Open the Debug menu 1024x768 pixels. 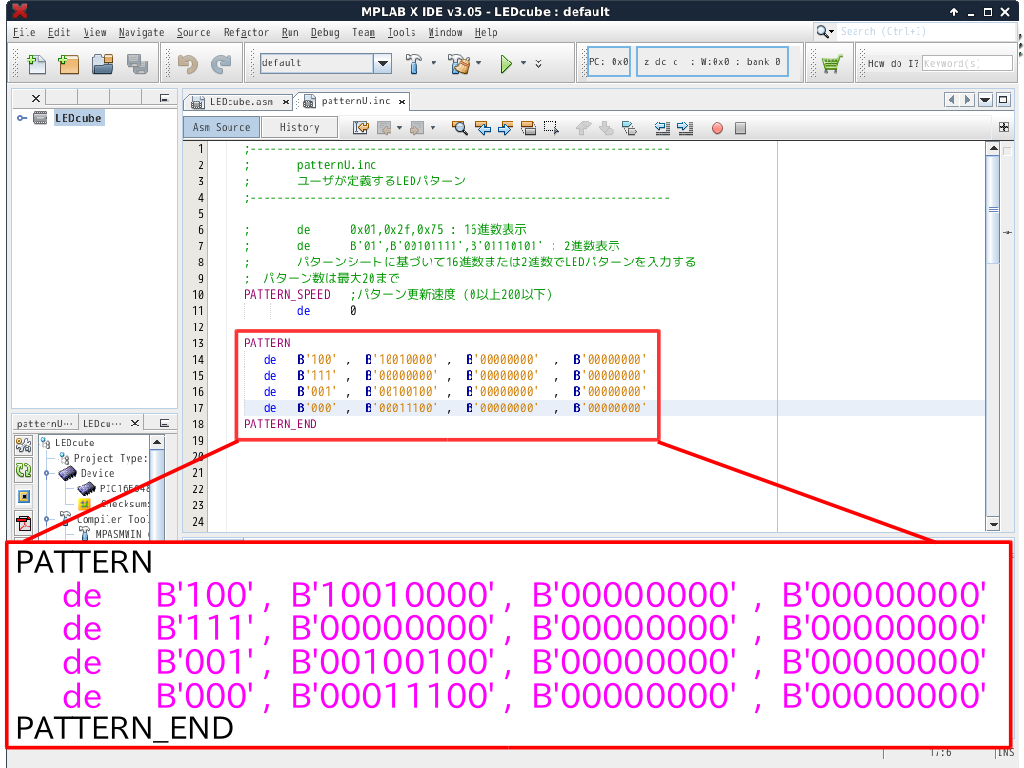coord(325,32)
